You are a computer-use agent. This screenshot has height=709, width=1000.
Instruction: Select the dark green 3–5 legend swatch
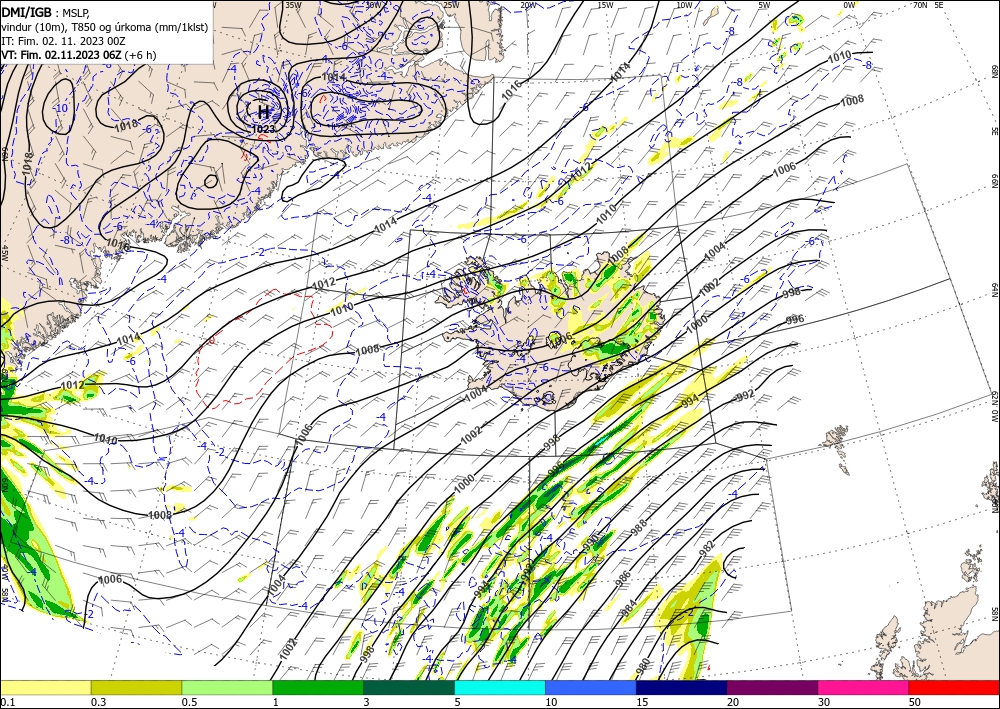pyautogui.click(x=409, y=687)
